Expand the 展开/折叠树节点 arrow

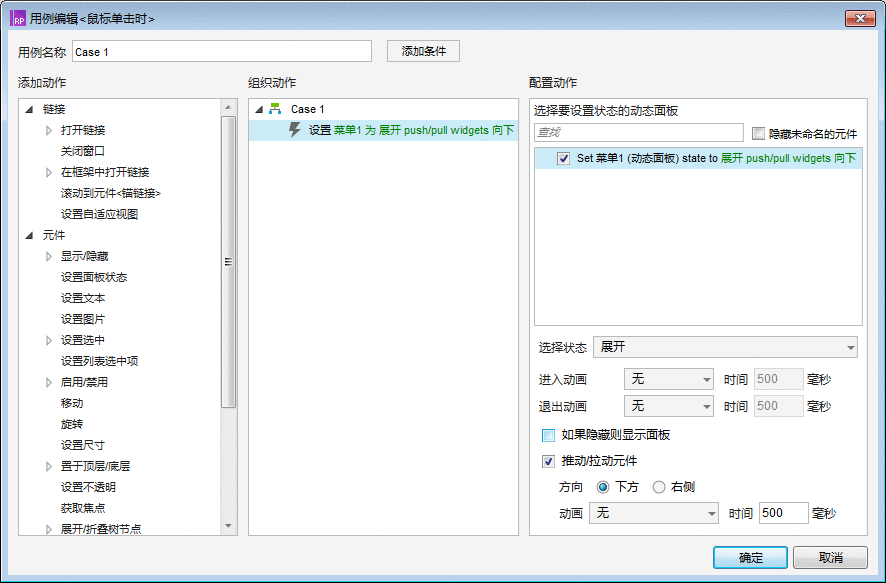coord(49,529)
